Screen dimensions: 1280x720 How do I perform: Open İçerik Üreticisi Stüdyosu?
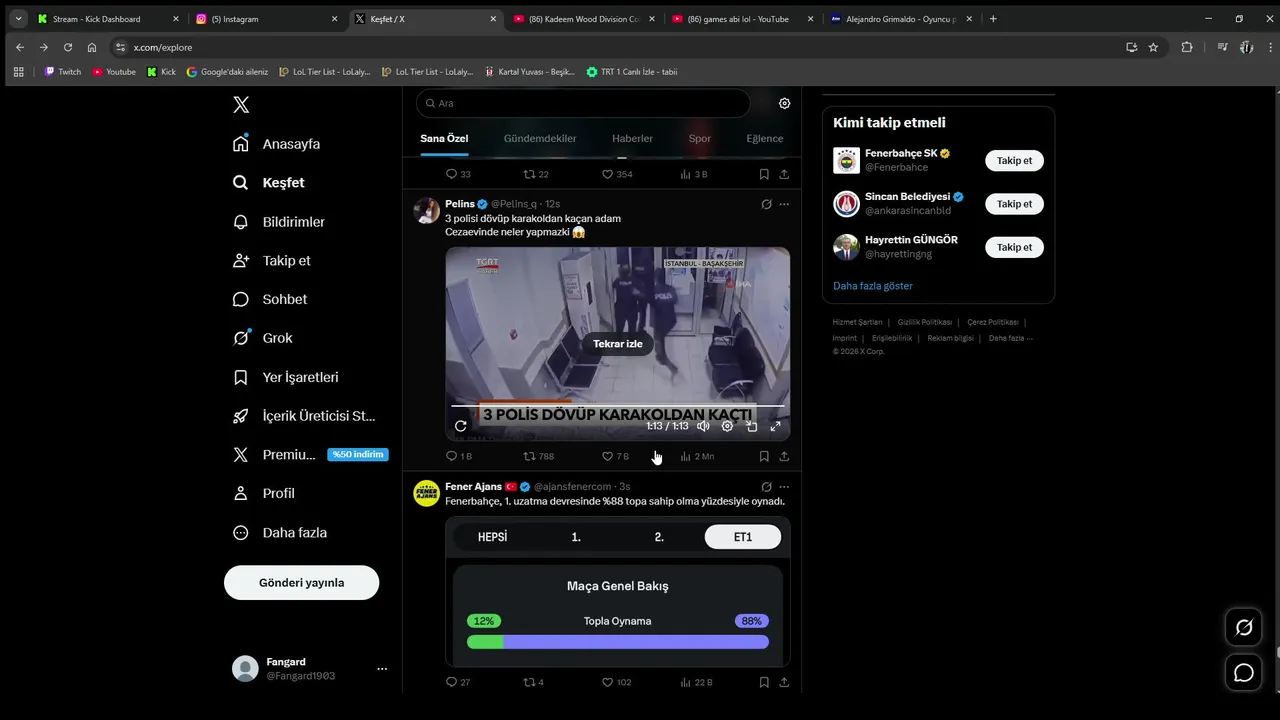click(304, 416)
